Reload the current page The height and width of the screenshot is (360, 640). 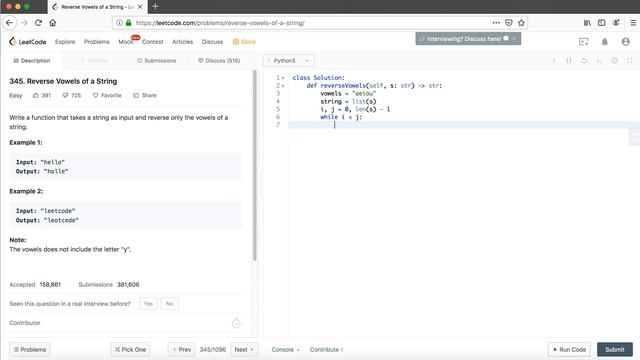(x=38, y=23)
